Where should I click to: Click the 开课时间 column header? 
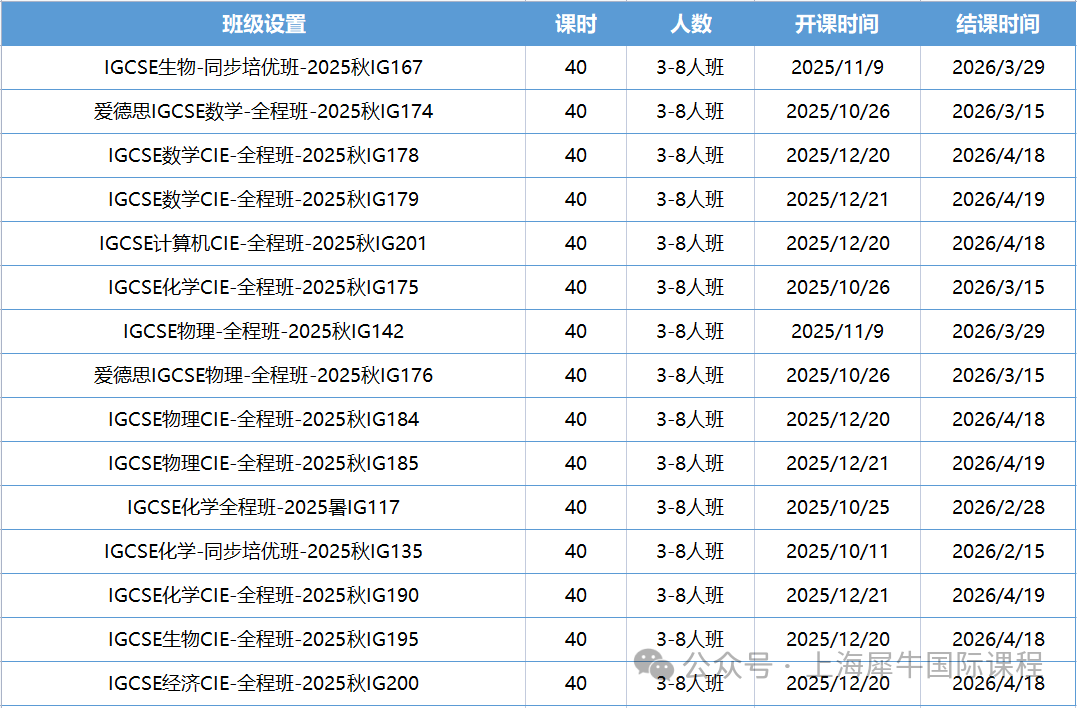pyautogui.click(x=837, y=24)
